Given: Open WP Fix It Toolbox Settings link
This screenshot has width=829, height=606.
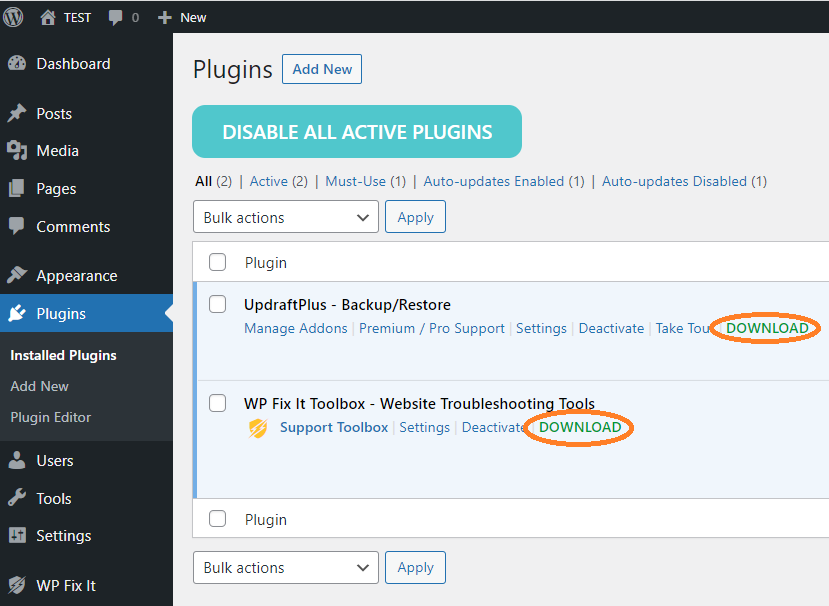Looking at the screenshot, I should coord(424,427).
